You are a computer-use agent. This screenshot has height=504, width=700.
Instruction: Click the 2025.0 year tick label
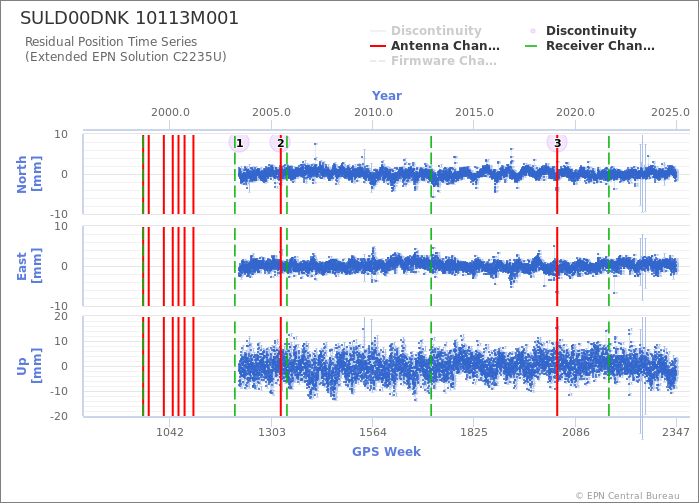pos(670,112)
